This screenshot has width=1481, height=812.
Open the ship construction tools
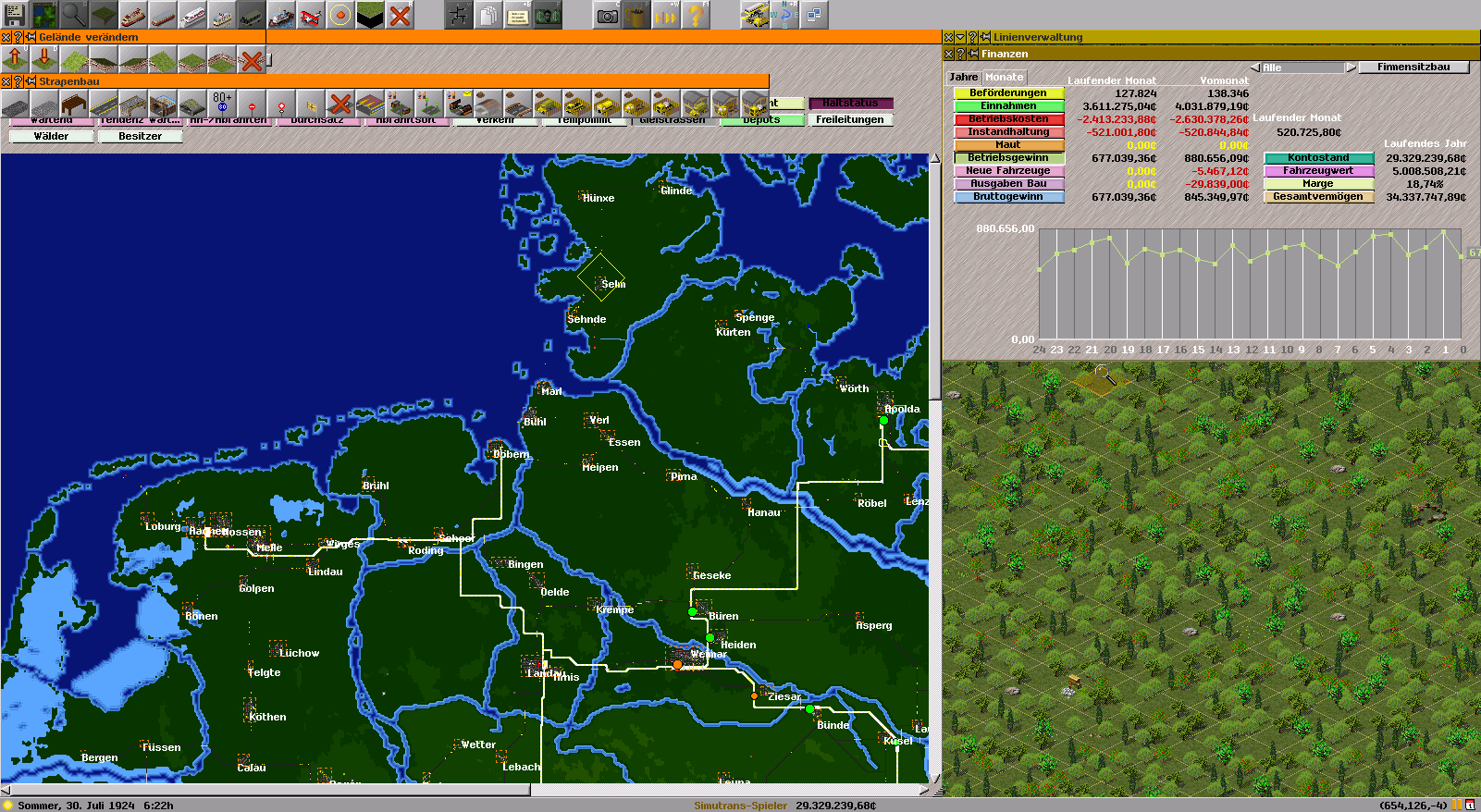tap(281, 15)
